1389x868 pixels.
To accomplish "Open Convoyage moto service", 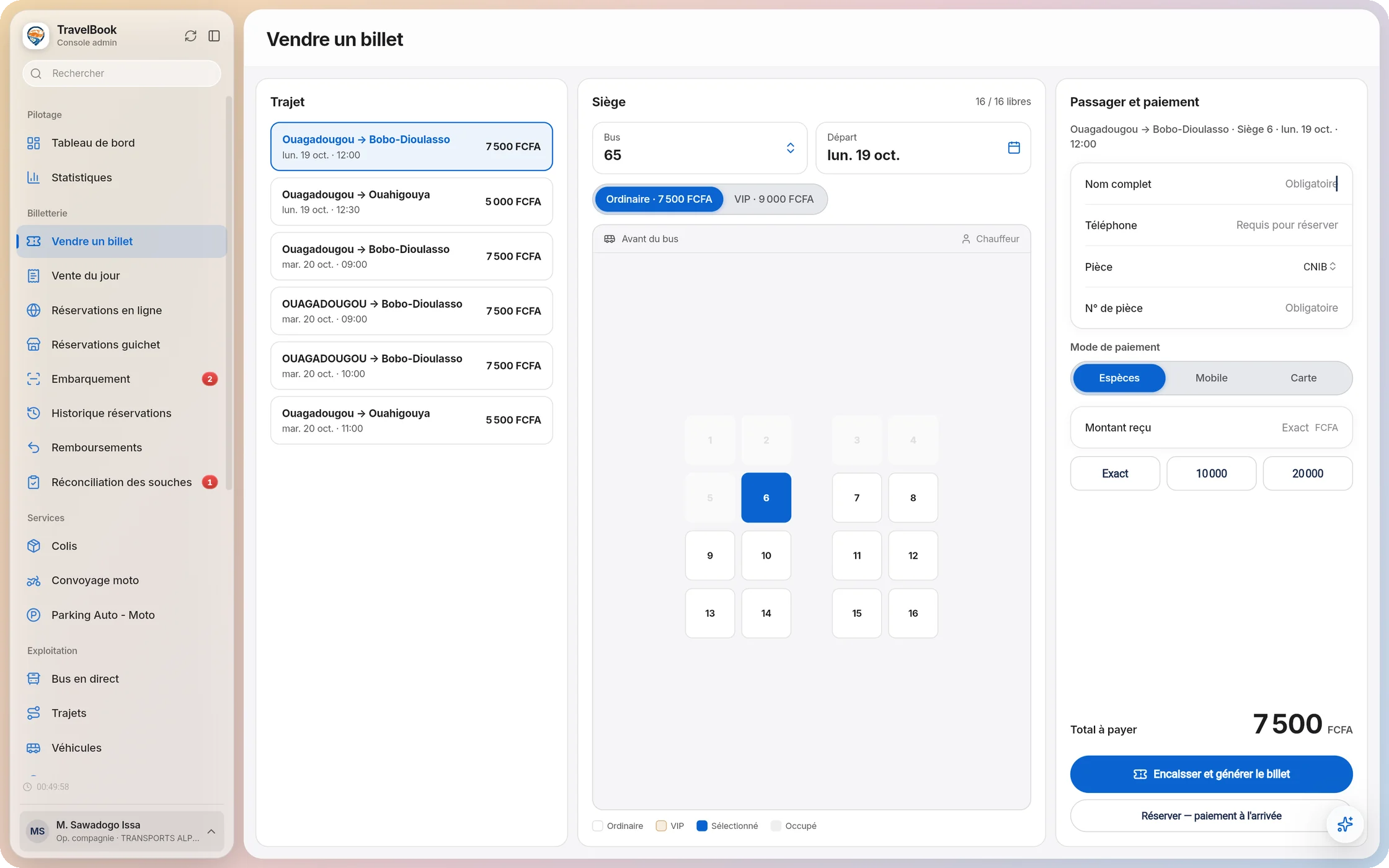I will point(122,580).
